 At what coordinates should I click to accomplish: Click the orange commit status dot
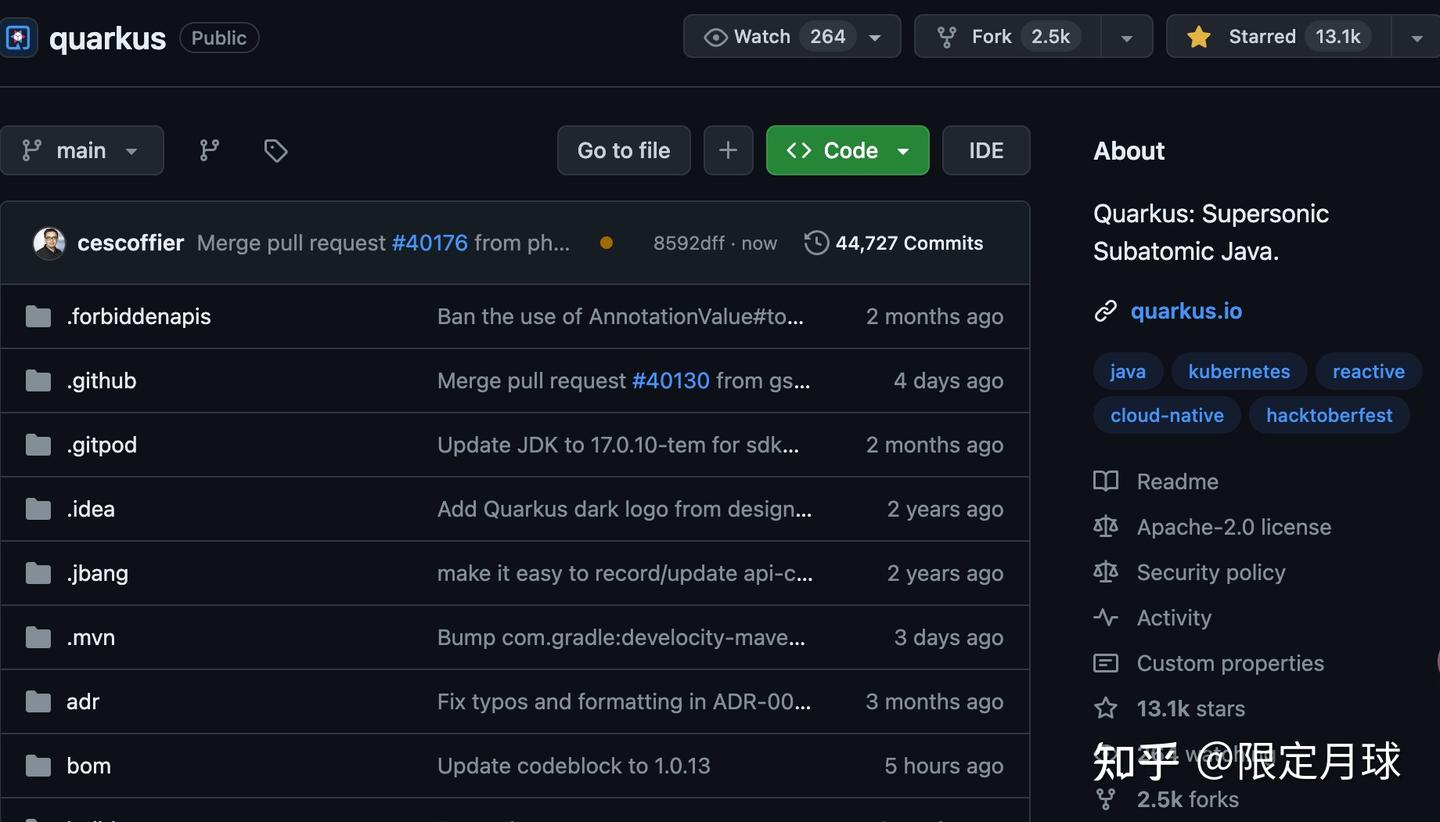coord(606,243)
